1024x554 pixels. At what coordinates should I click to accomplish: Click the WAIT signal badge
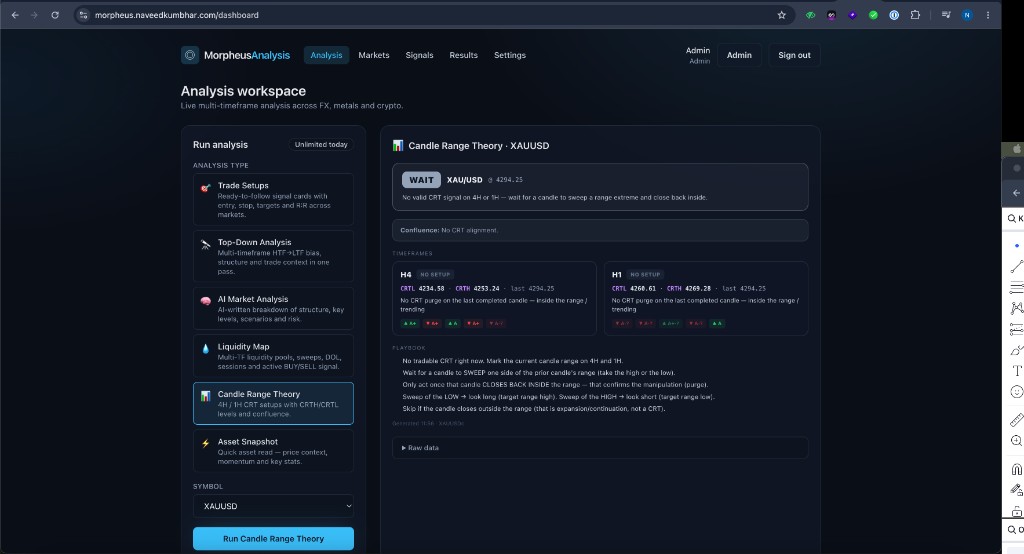pyautogui.click(x=421, y=180)
